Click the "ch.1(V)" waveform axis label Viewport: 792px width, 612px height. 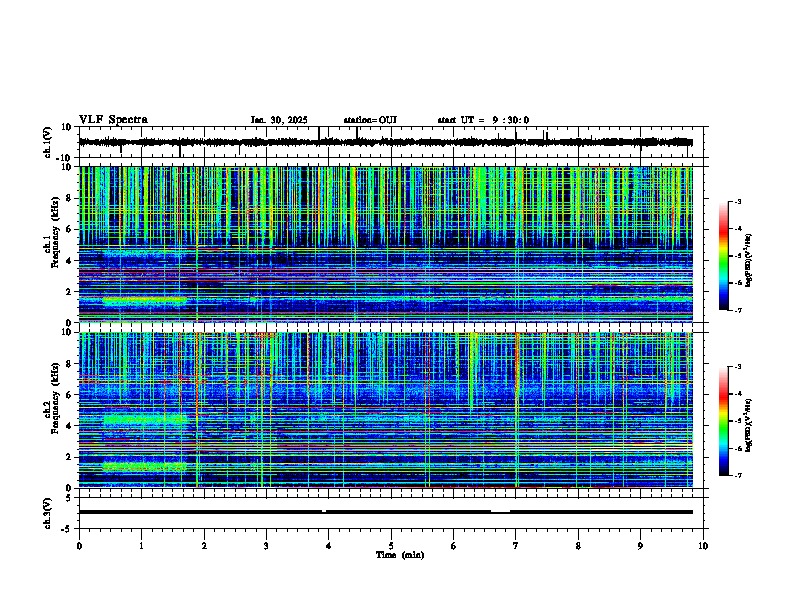pos(48,142)
